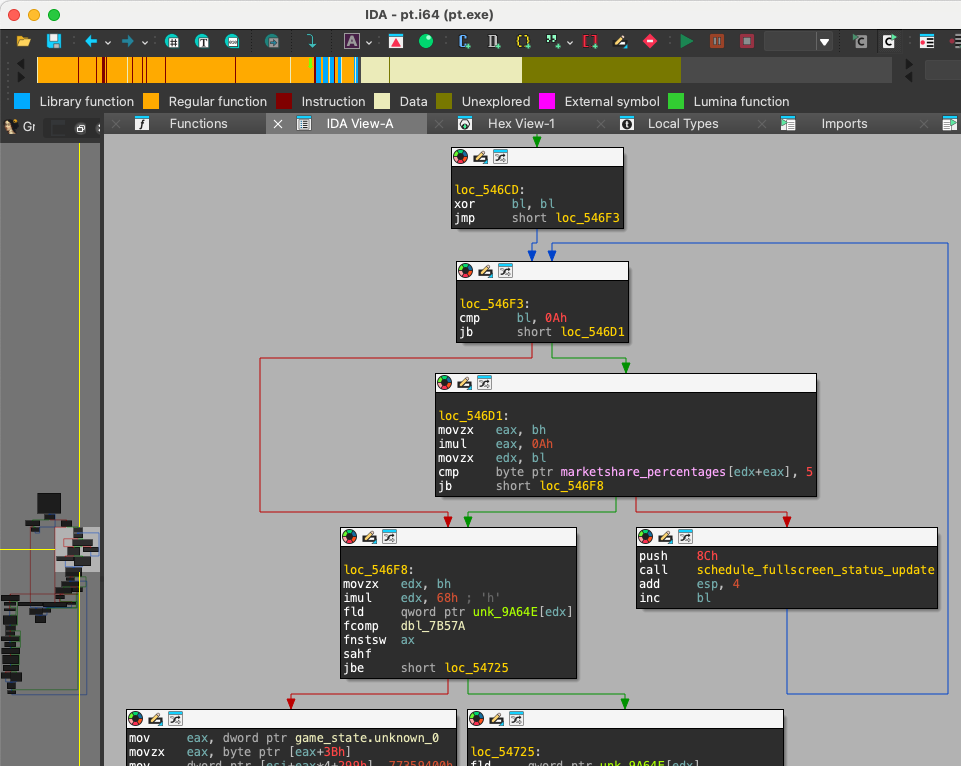This screenshot has width=961, height=766.
Task: Save the database with the floppy icon
Action: [54, 41]
